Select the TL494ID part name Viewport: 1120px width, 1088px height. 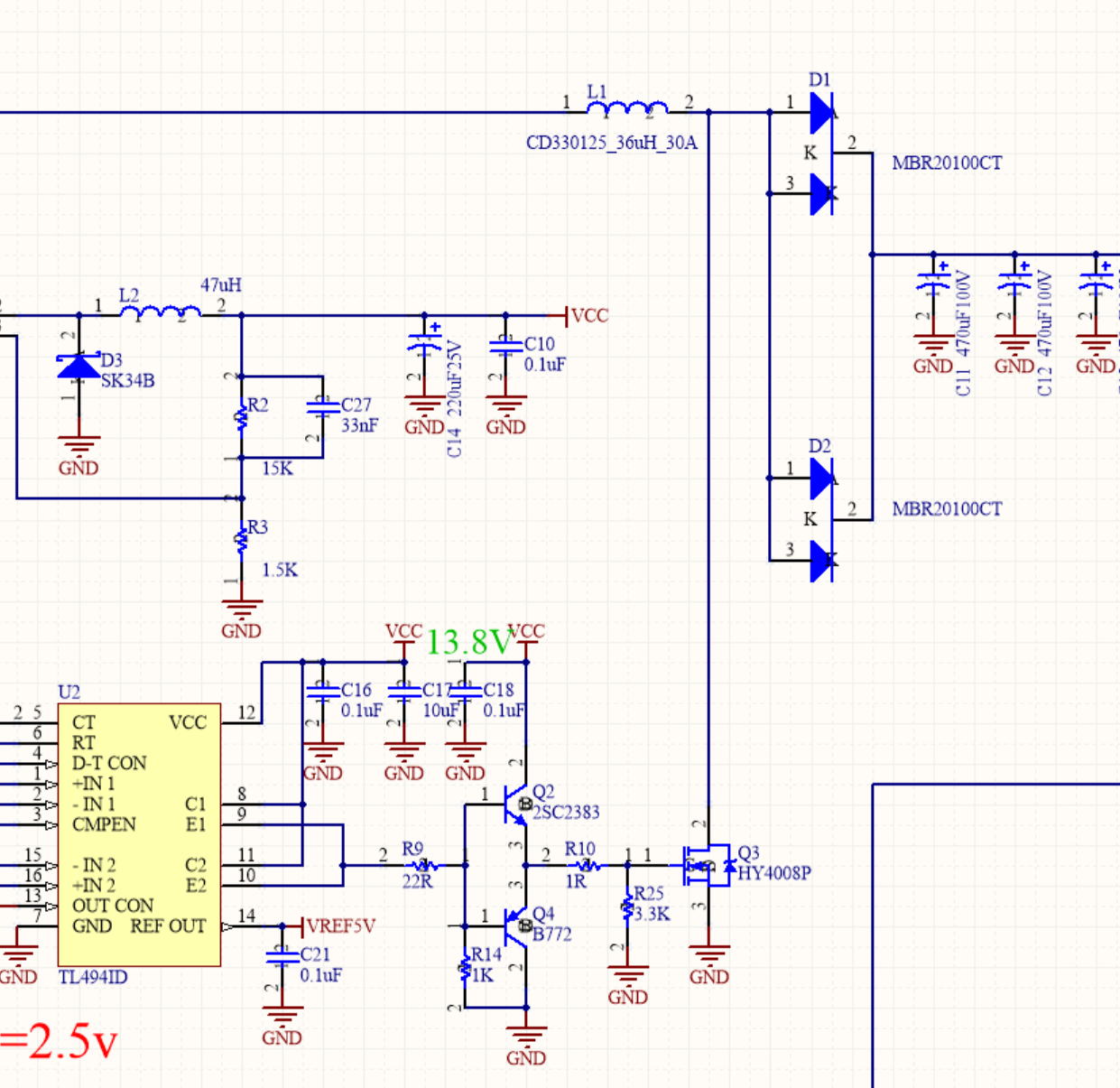pos(93,978)
